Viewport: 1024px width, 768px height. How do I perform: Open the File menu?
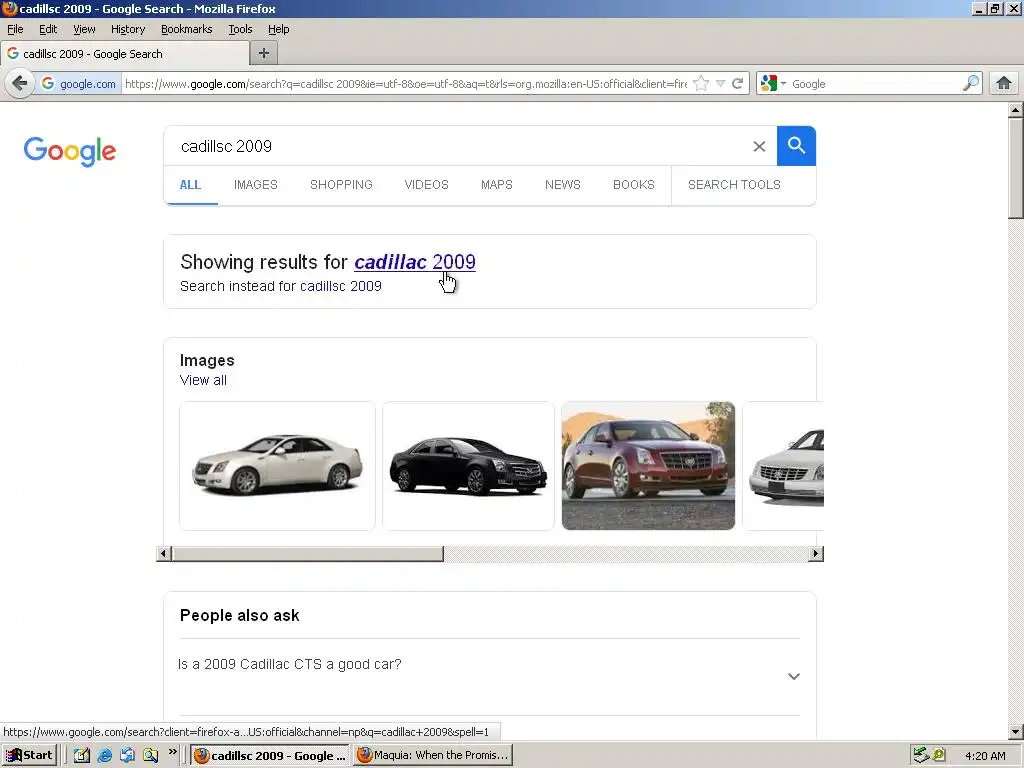pyautogui.click(x=15, y=29)
